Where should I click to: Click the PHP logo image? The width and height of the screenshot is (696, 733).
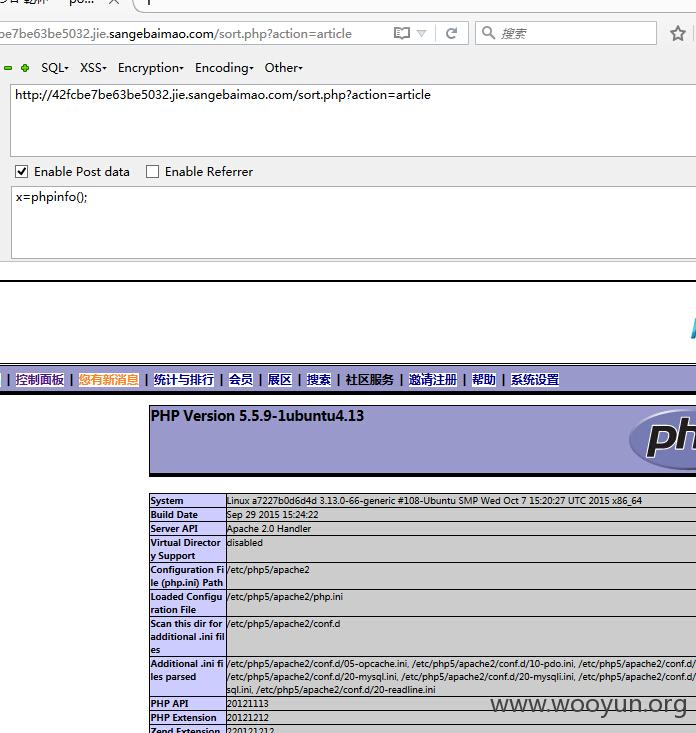(663, 438)
